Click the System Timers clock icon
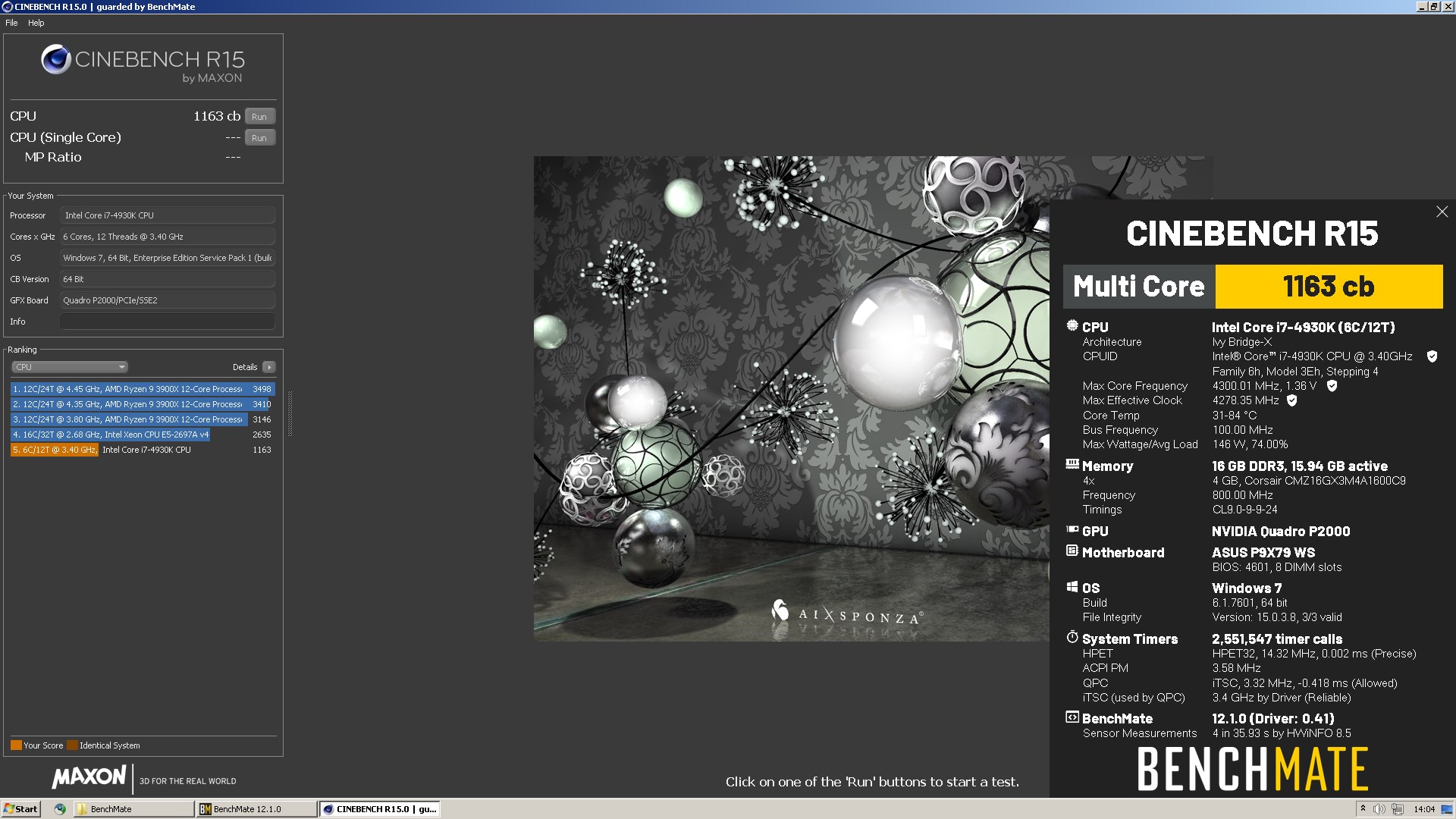Screen dimensions: 1456x819 point(1072,637)
